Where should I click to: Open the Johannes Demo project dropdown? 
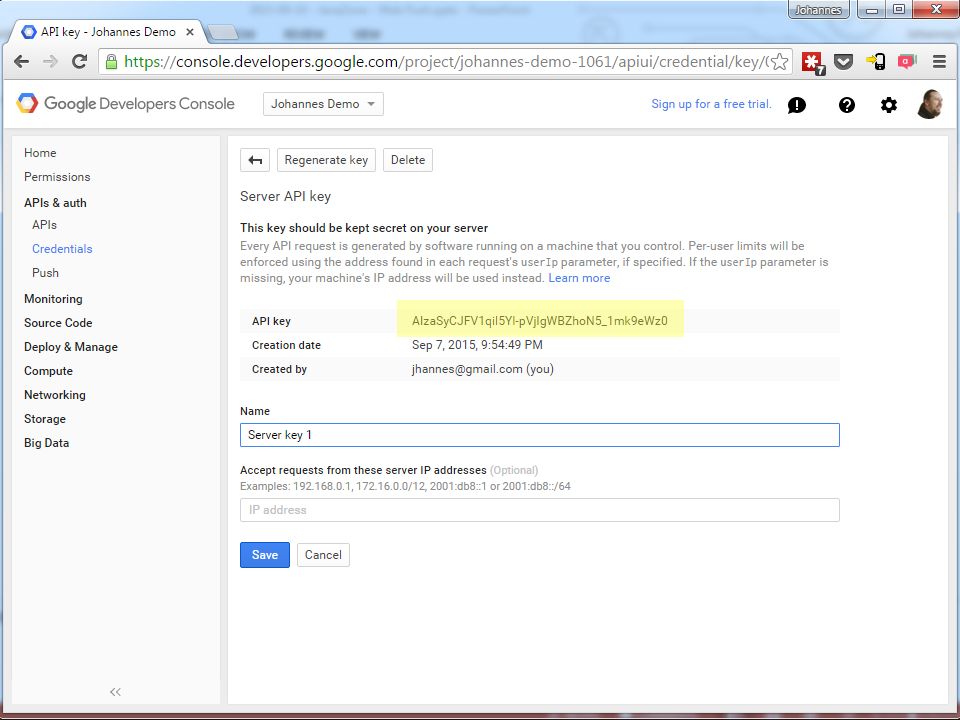coord(323,104)
